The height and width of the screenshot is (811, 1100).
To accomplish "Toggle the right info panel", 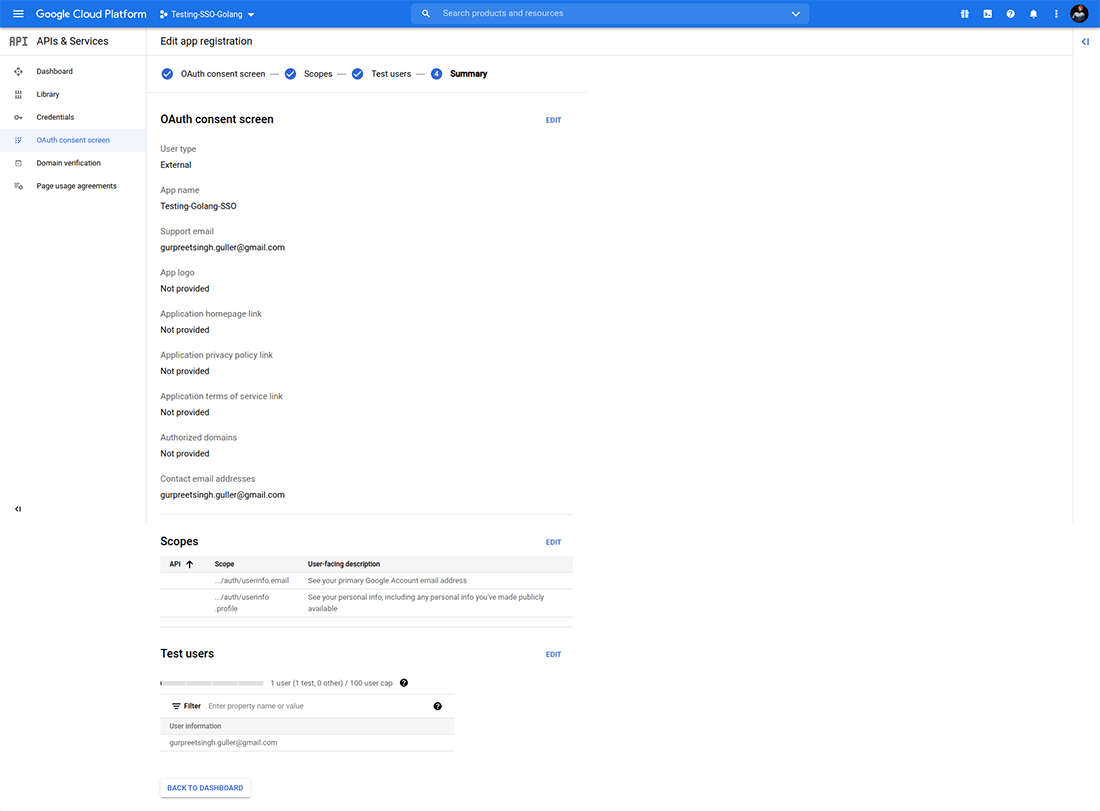I will click(x=1085, y=42).
